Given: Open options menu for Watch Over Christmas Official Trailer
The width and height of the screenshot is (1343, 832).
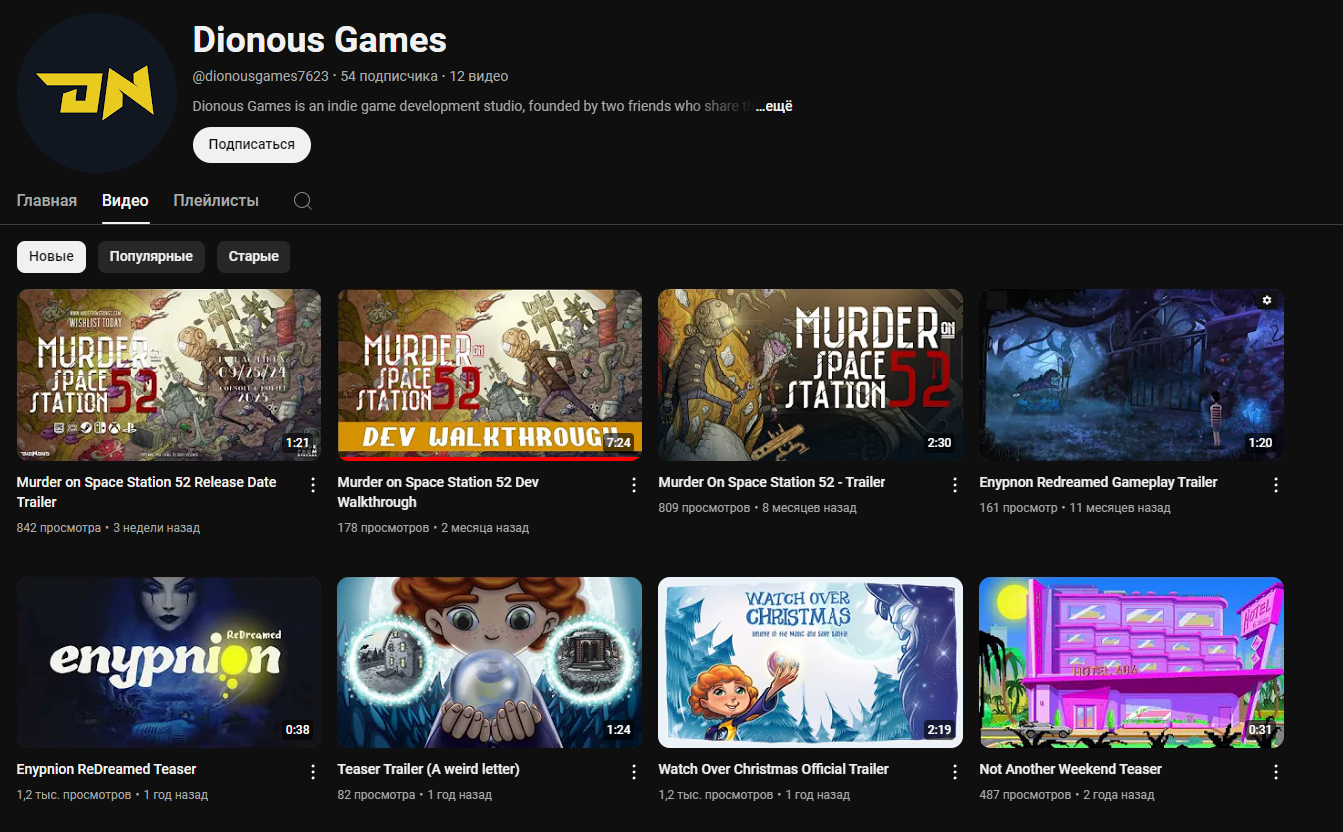Looking at the screenshot, I should click(955, 772).
